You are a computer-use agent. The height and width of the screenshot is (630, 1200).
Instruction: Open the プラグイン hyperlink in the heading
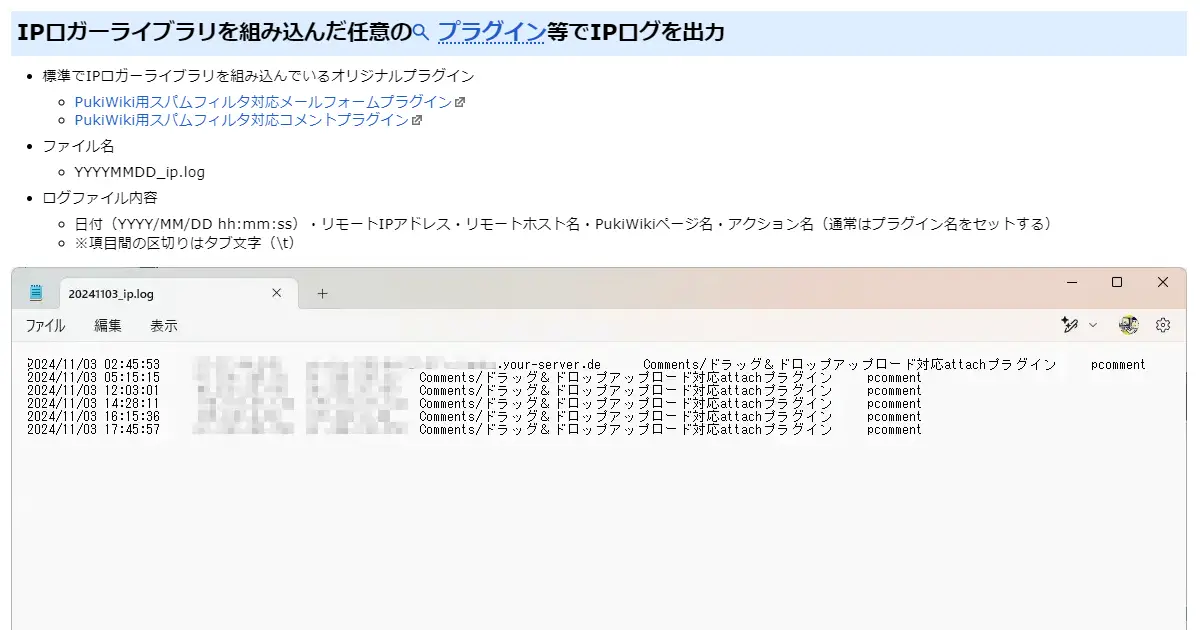coord(489,32)
